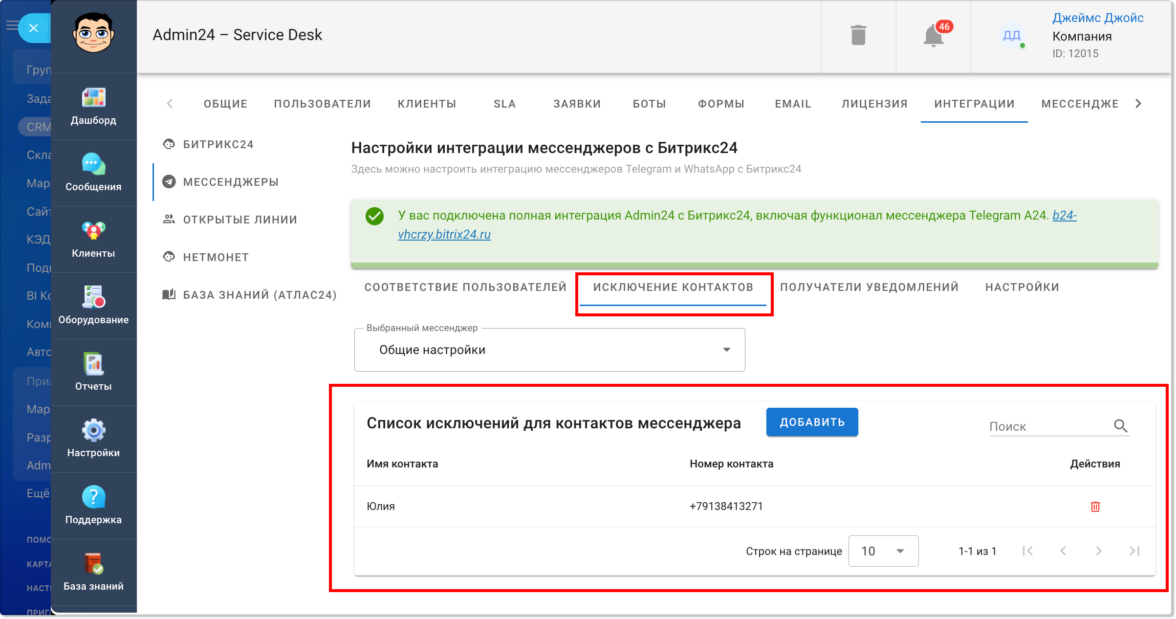Open the НАСТРОЙКИ sub-tab
Viewport: 1176px width, 619px height.
point(1022,287)
